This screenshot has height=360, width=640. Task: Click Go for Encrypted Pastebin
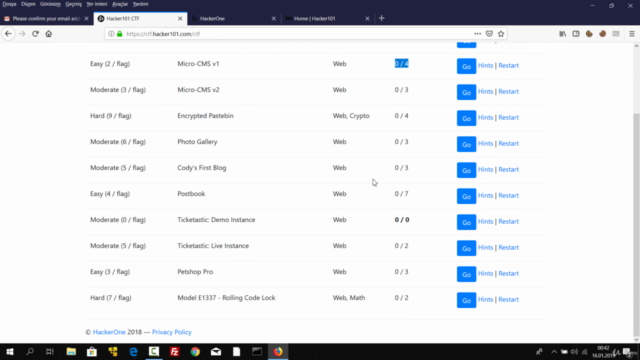pos(466,118)
